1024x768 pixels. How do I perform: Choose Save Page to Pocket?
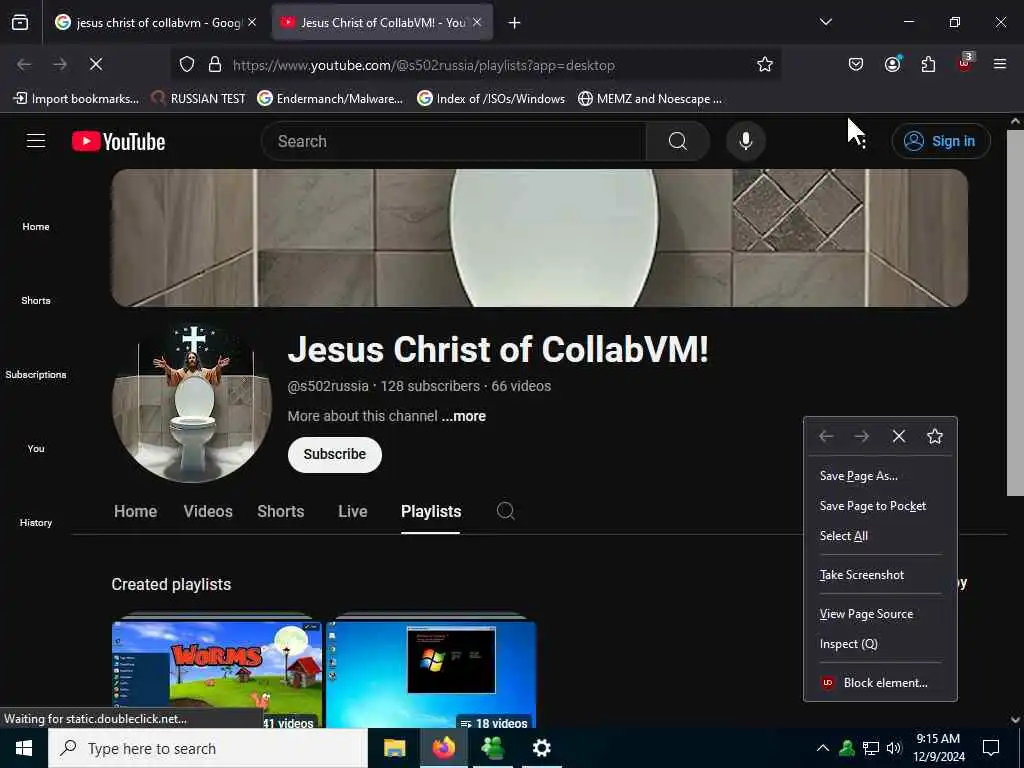click(x=880, y=506)
